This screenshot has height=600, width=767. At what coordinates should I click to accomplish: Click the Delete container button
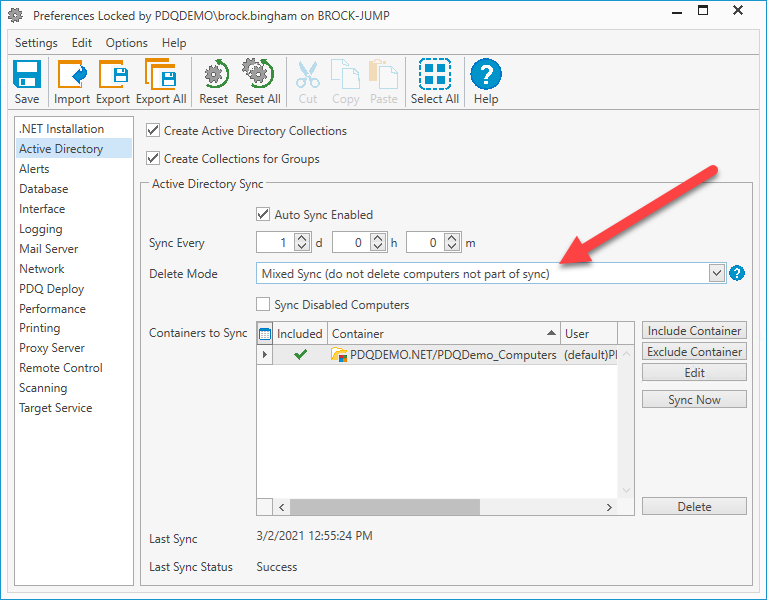(x=694, y=507)
